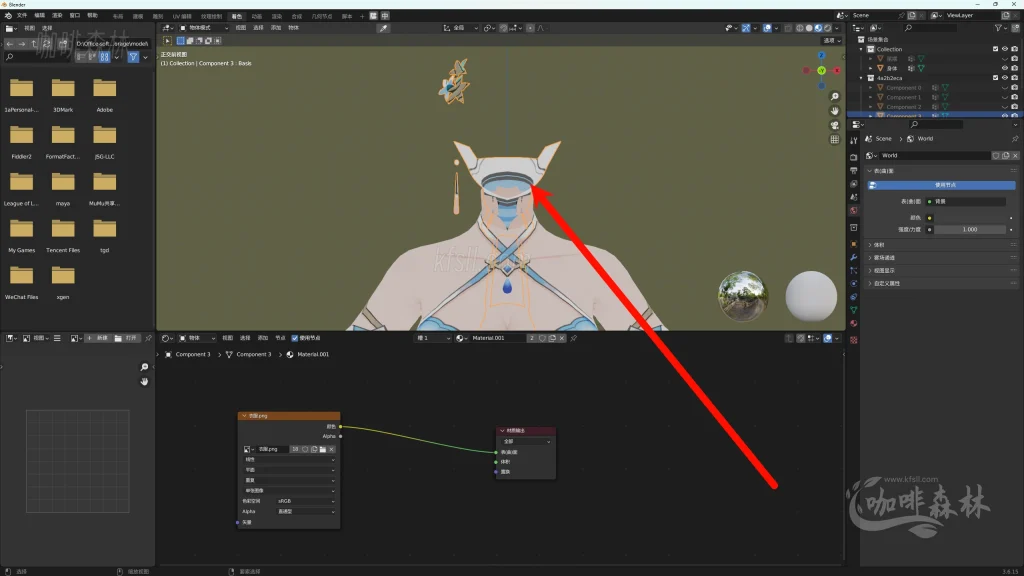Image resolution: width=1024 pixels, height=576 pixels.
Task: Select thumbnail display mode in file browser
Action: click(x=104, y=57)
